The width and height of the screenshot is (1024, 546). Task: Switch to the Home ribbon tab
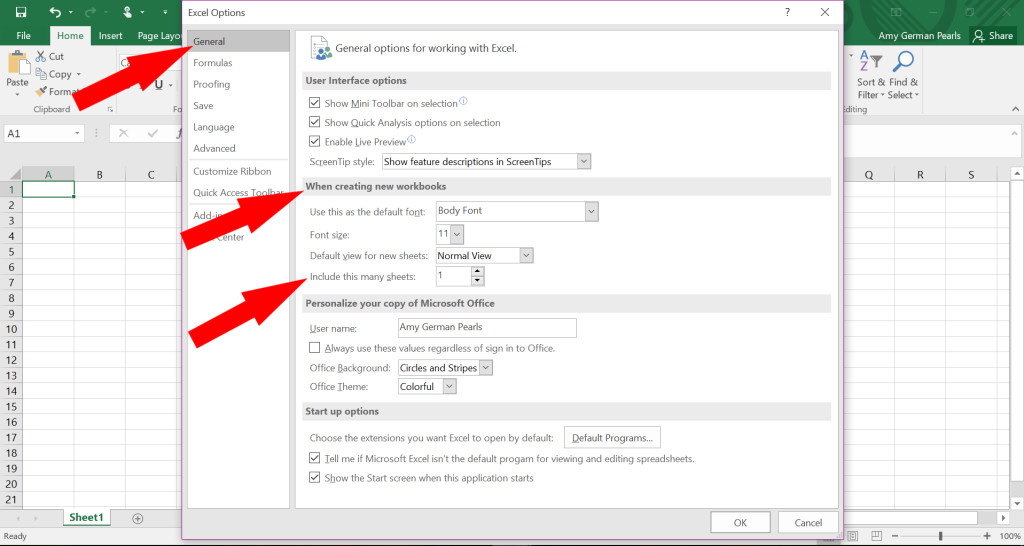70,35
